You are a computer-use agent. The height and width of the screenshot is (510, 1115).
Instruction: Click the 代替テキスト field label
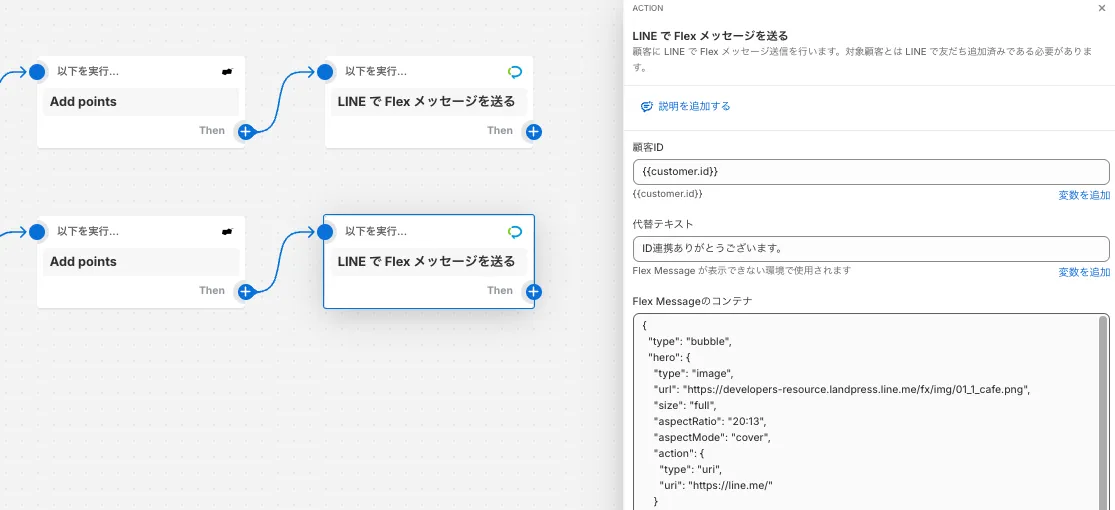click(663, 224)
